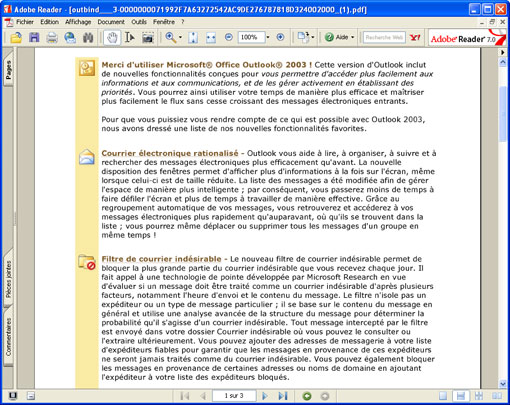510x405 pixels.
Task: Click the zoom out minus button
Action: pos(229,37)
